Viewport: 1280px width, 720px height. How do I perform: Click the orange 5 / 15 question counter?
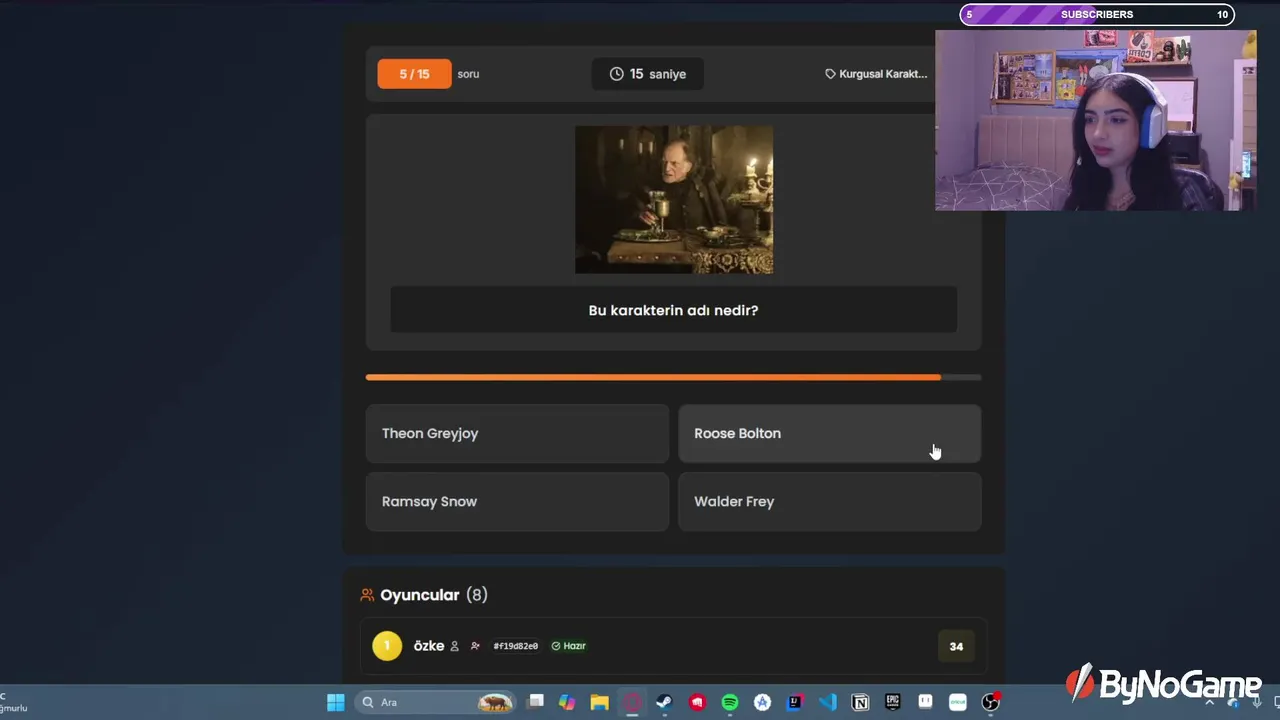pyautogui.click(x=414, y=74)
